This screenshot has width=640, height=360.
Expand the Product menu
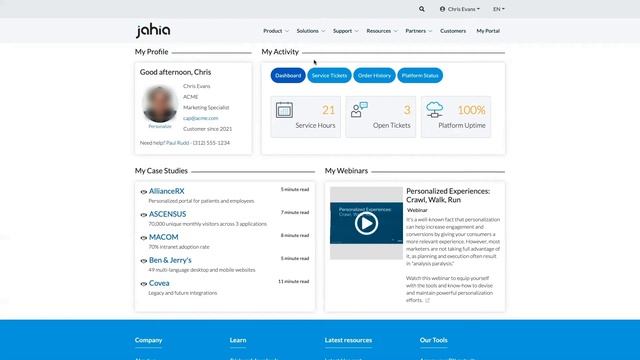point(276,31)
